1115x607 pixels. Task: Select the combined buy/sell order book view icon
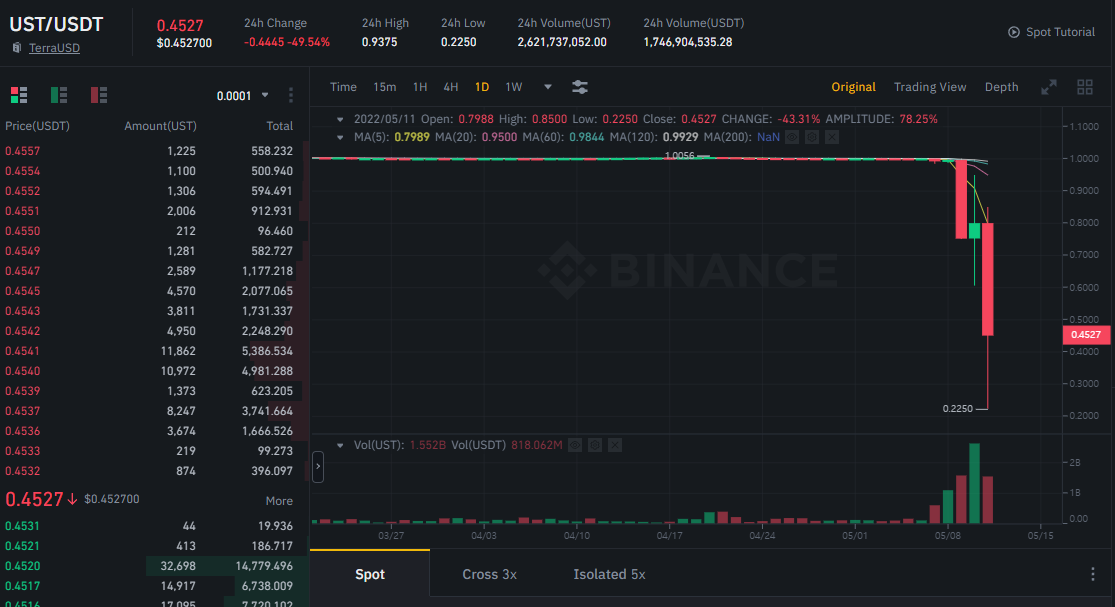(18, 95)
